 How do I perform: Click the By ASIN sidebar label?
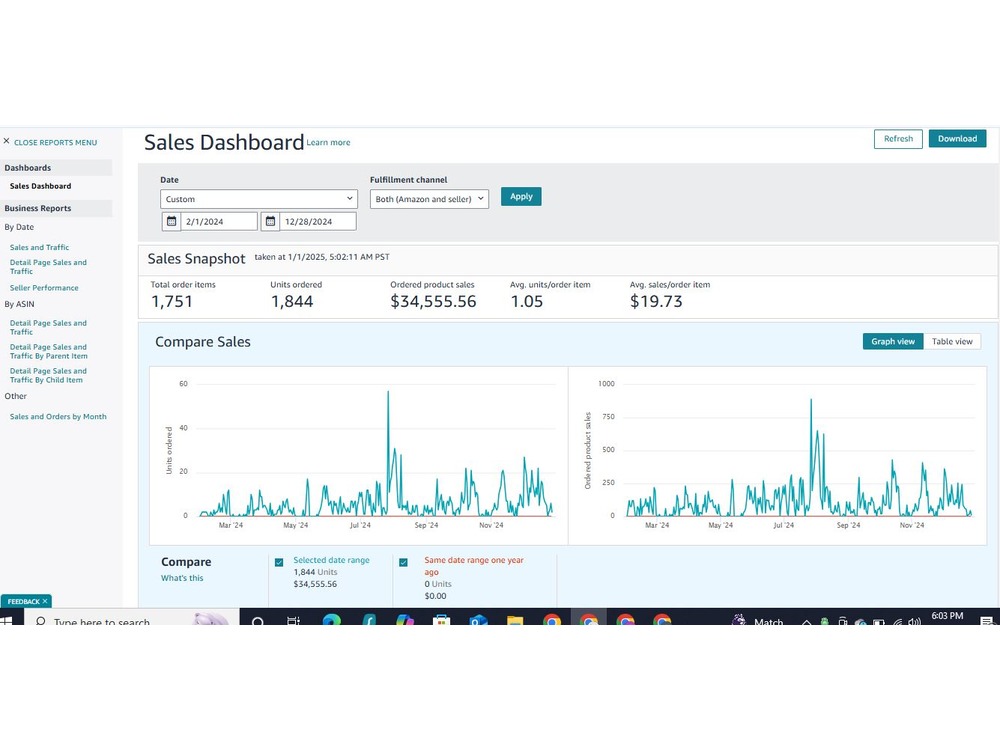point(19,304)
